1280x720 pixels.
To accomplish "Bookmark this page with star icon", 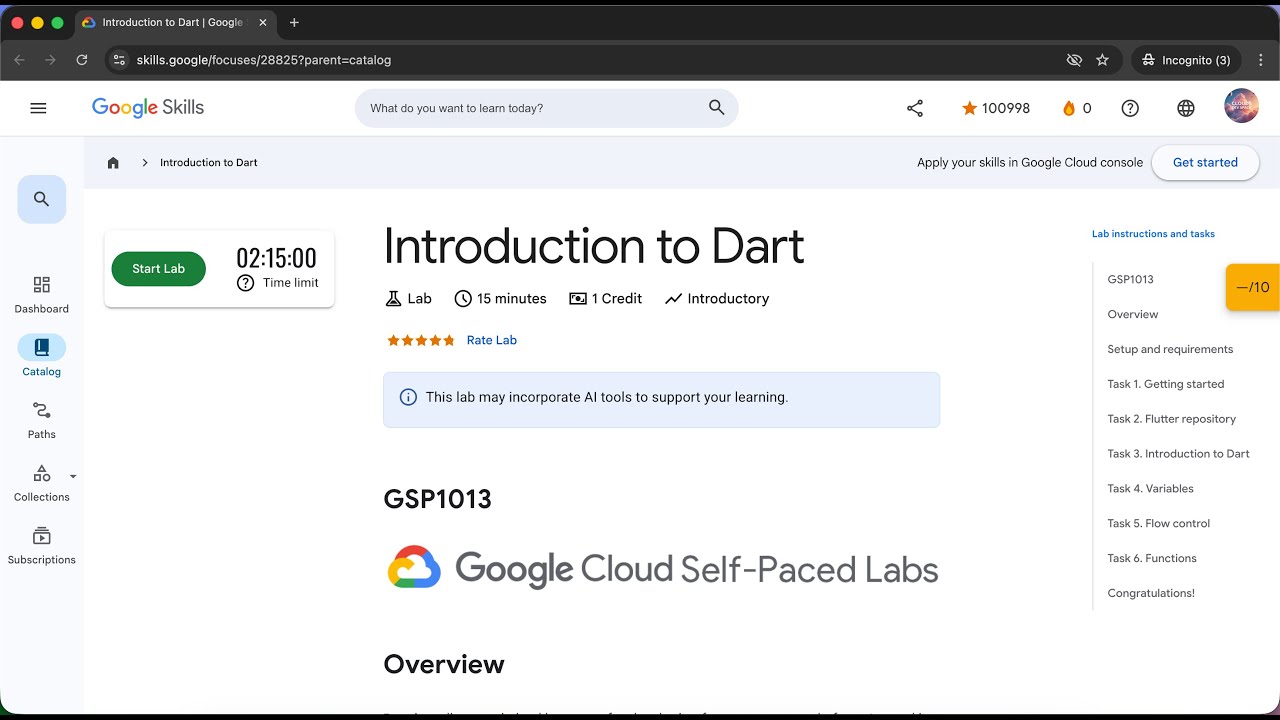I will coord(1102,60).
